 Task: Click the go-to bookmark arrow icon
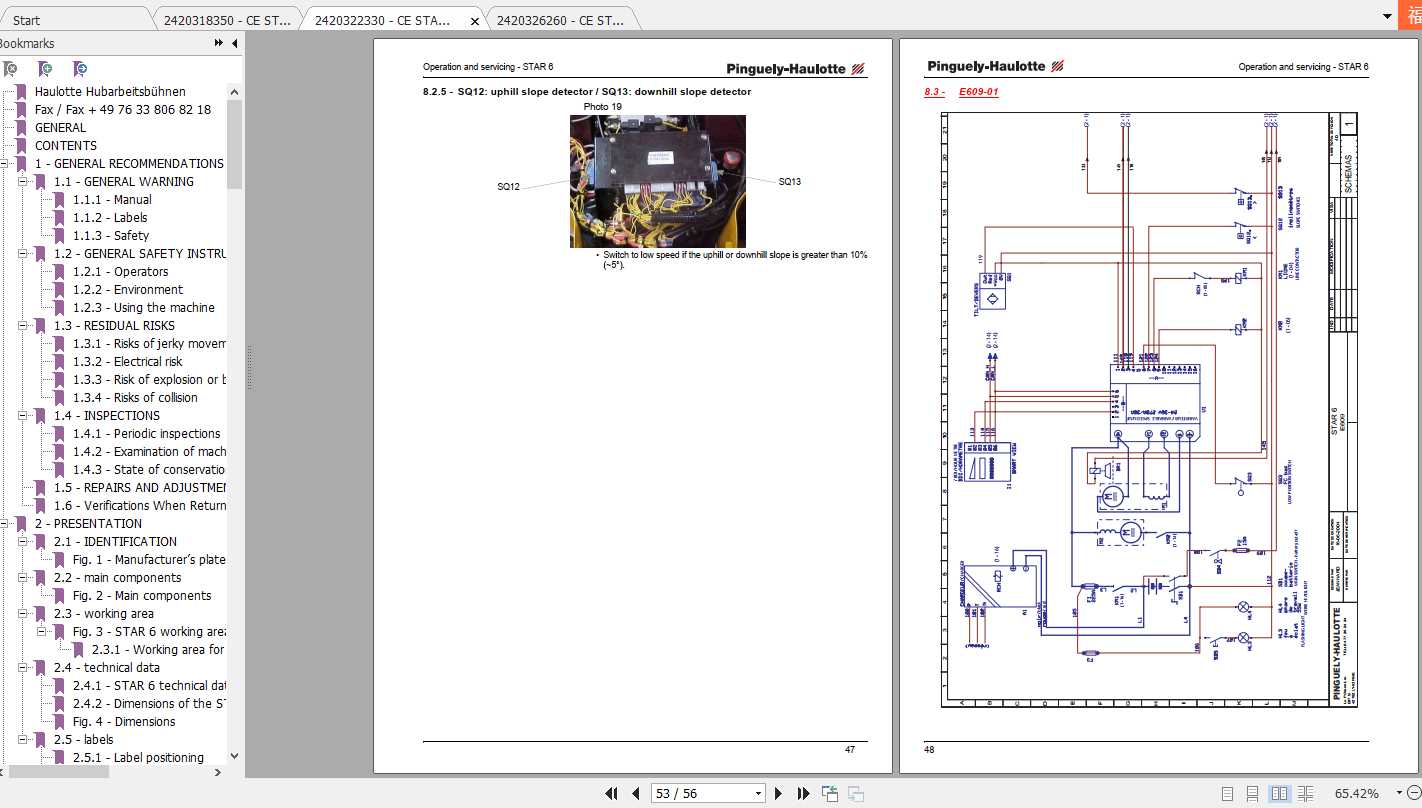pyautogui.click(x=80, y=69)
